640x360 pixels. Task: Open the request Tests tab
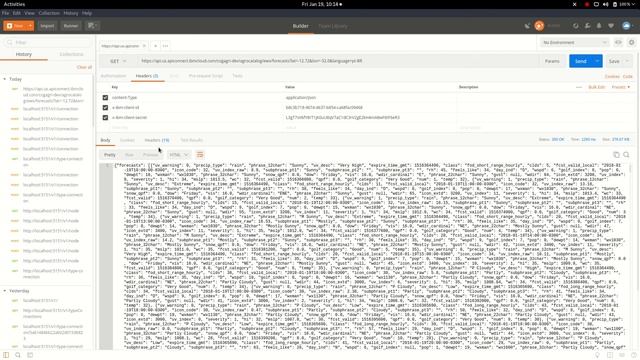(x=237, y=76)
